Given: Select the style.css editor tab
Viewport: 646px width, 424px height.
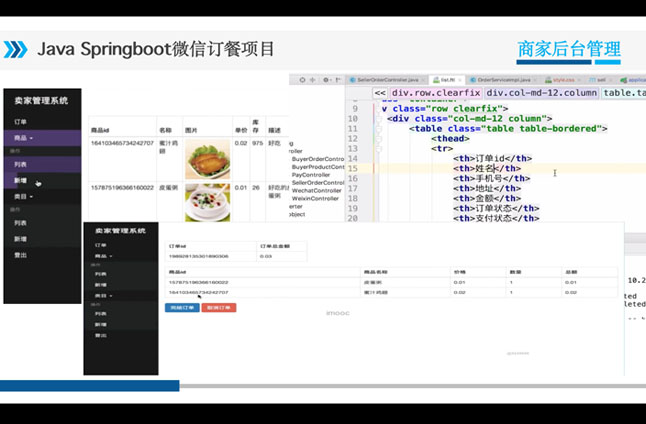Looking at the screenshot, I should pos(562,79).
